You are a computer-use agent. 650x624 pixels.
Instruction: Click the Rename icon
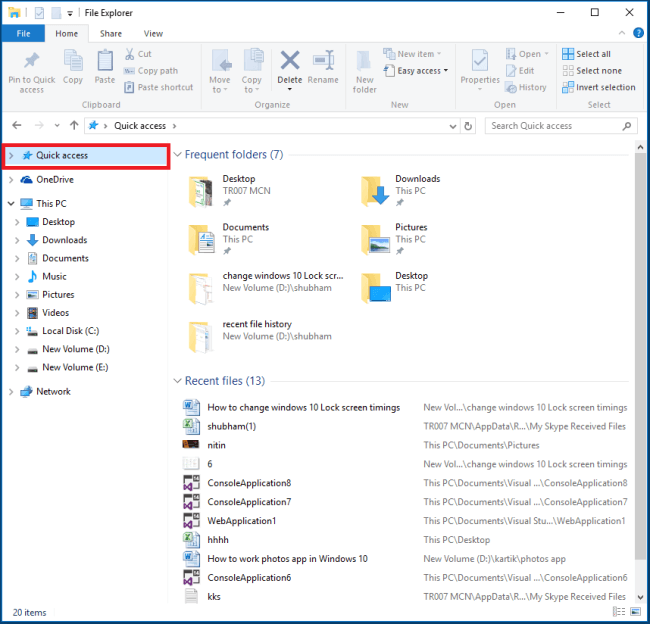pyautogui.click(x=323, y=60)
